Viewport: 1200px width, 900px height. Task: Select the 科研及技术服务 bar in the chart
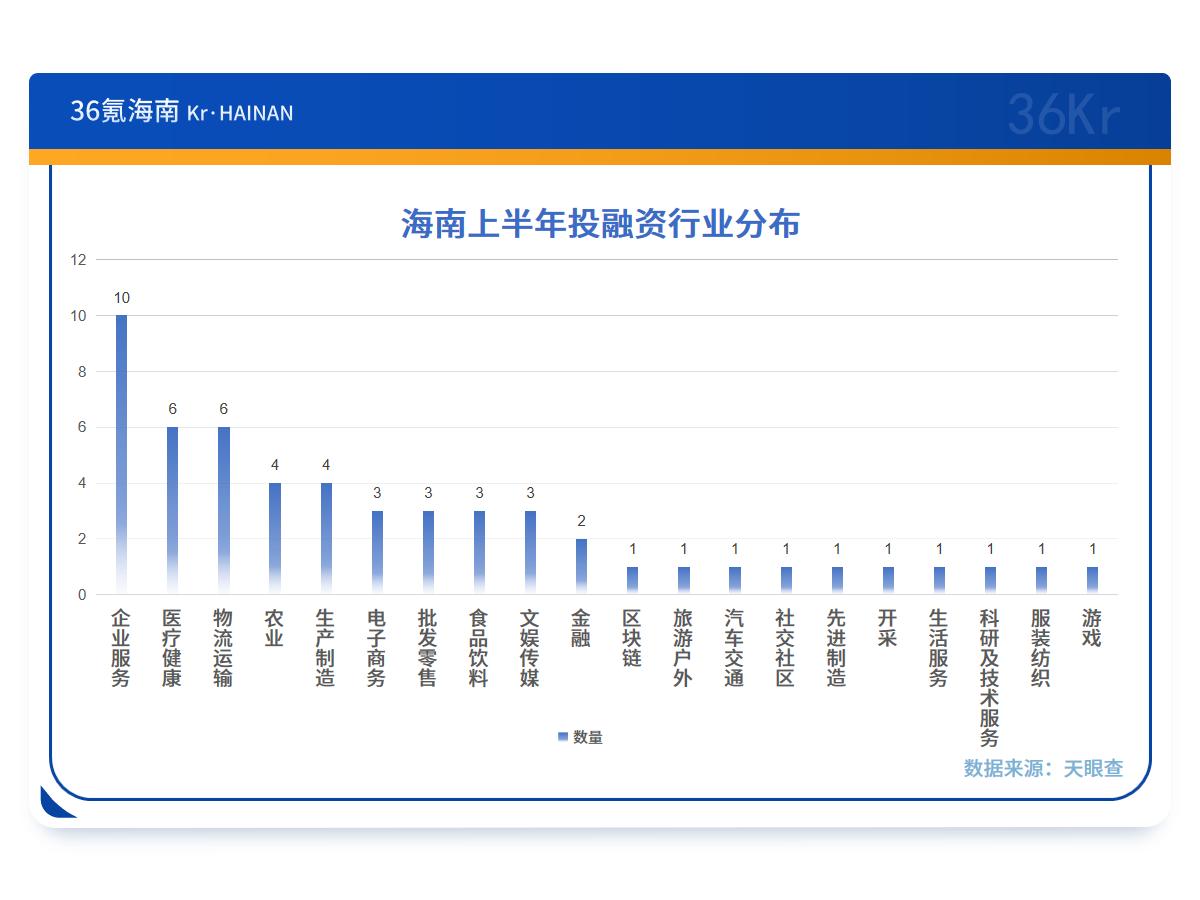[990, 581]
